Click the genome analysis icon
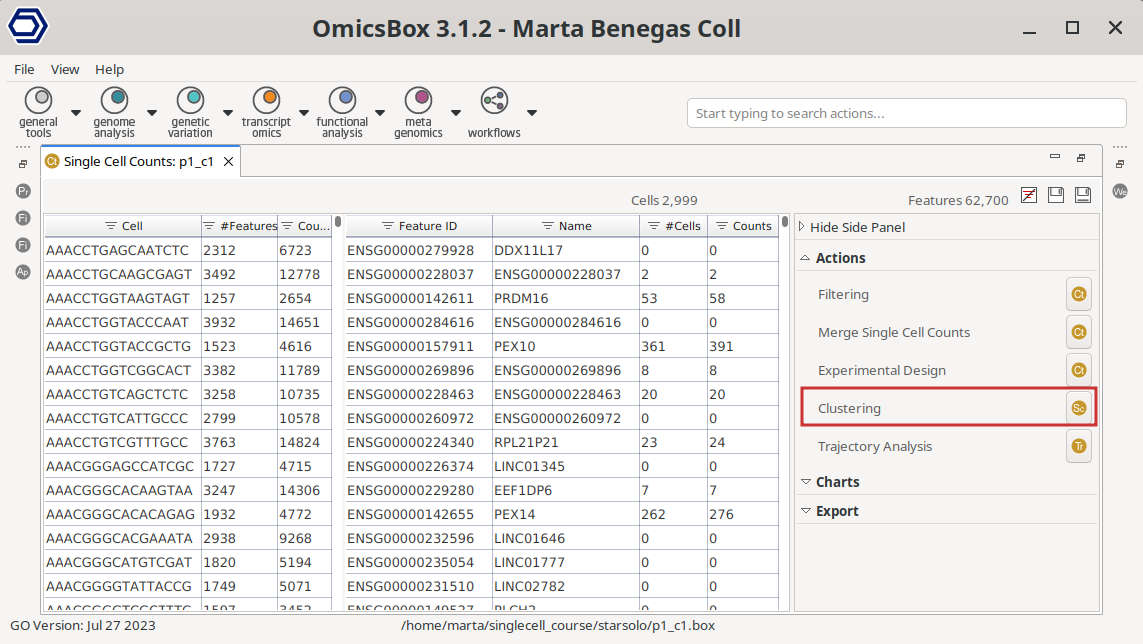The width and height of the screenshot is (1143, 644). (x=115, y=100)
